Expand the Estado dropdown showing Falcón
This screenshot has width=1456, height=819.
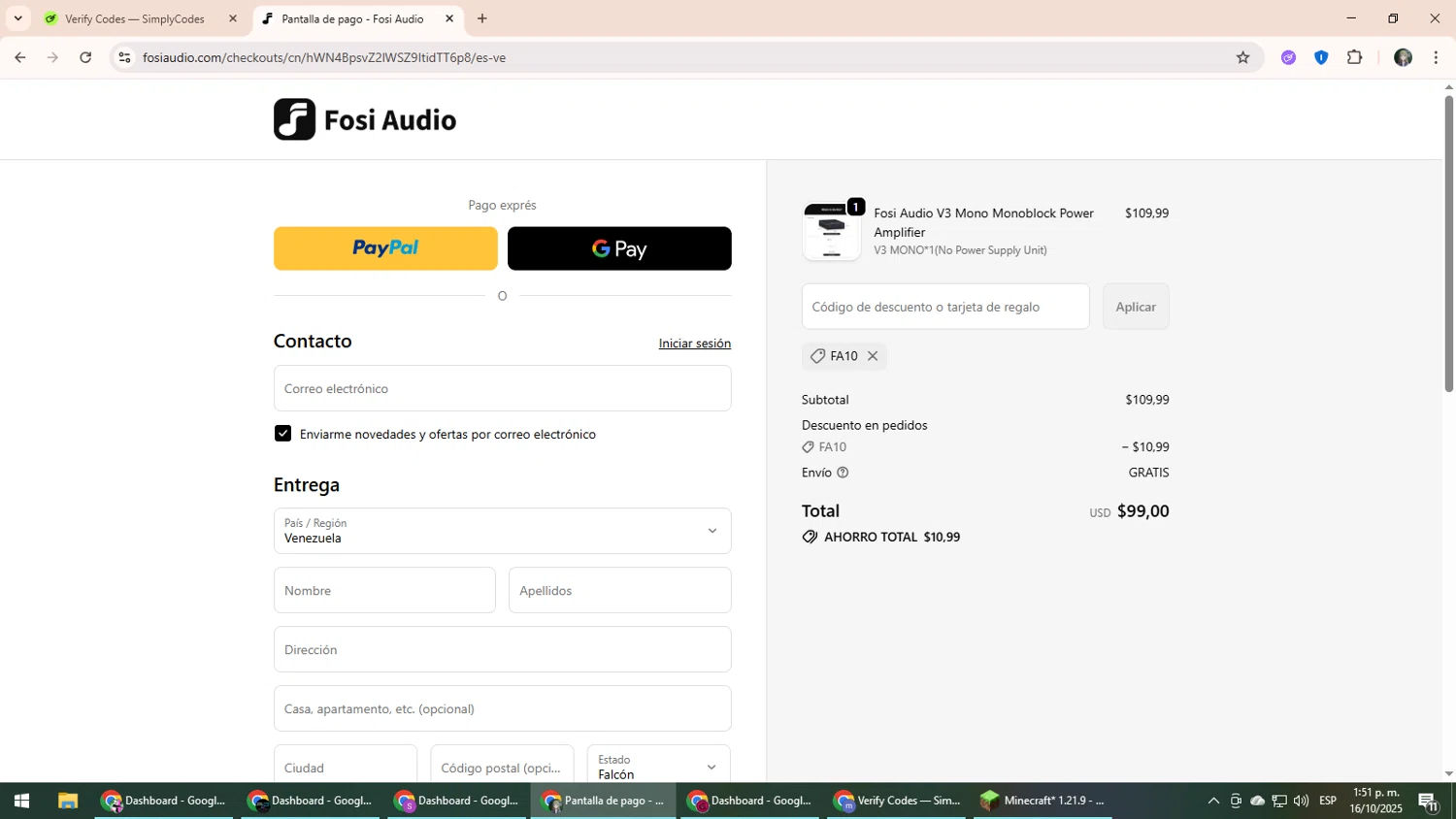(659, 765)
